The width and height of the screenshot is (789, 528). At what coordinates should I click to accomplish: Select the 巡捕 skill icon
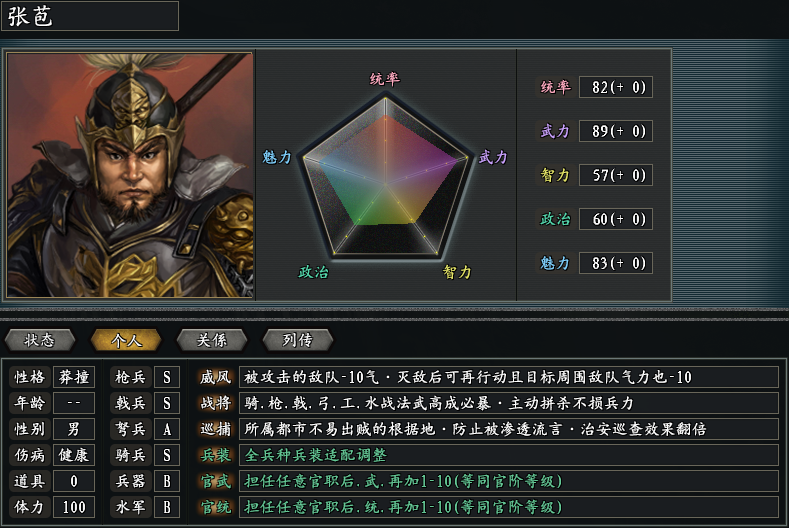pyautogui.click(x=215, y=429)
